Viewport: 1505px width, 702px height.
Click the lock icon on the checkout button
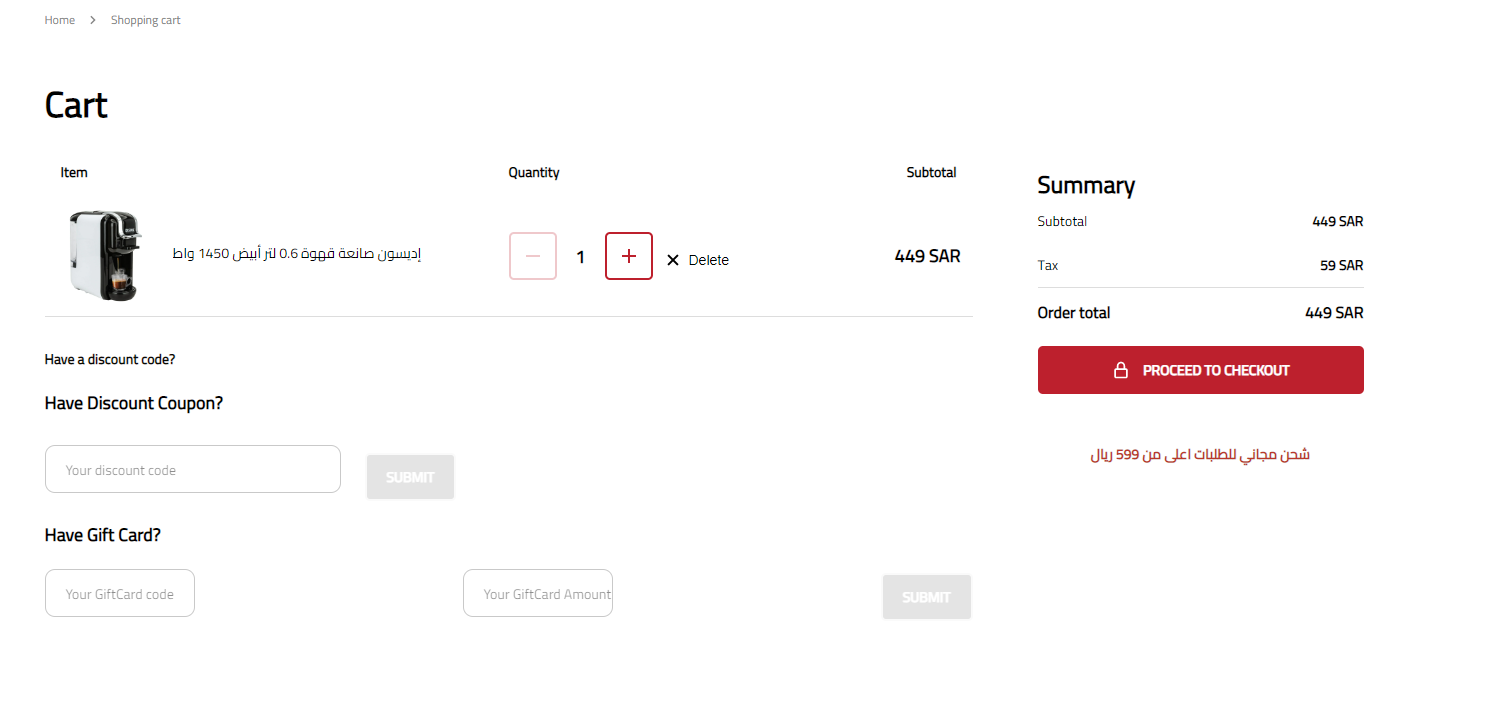pyautogui.click(x=1121, y=370)
